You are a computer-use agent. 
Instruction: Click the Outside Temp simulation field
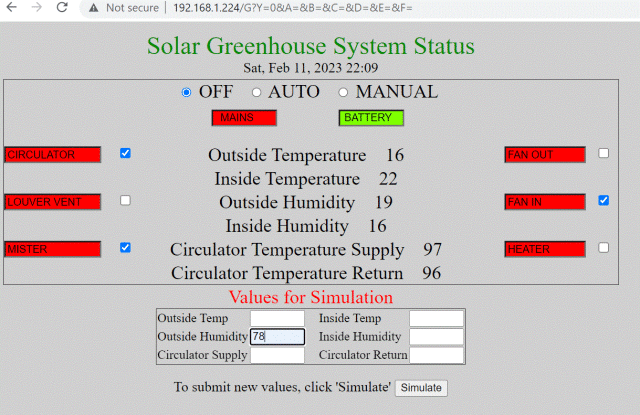click(277, 319)
